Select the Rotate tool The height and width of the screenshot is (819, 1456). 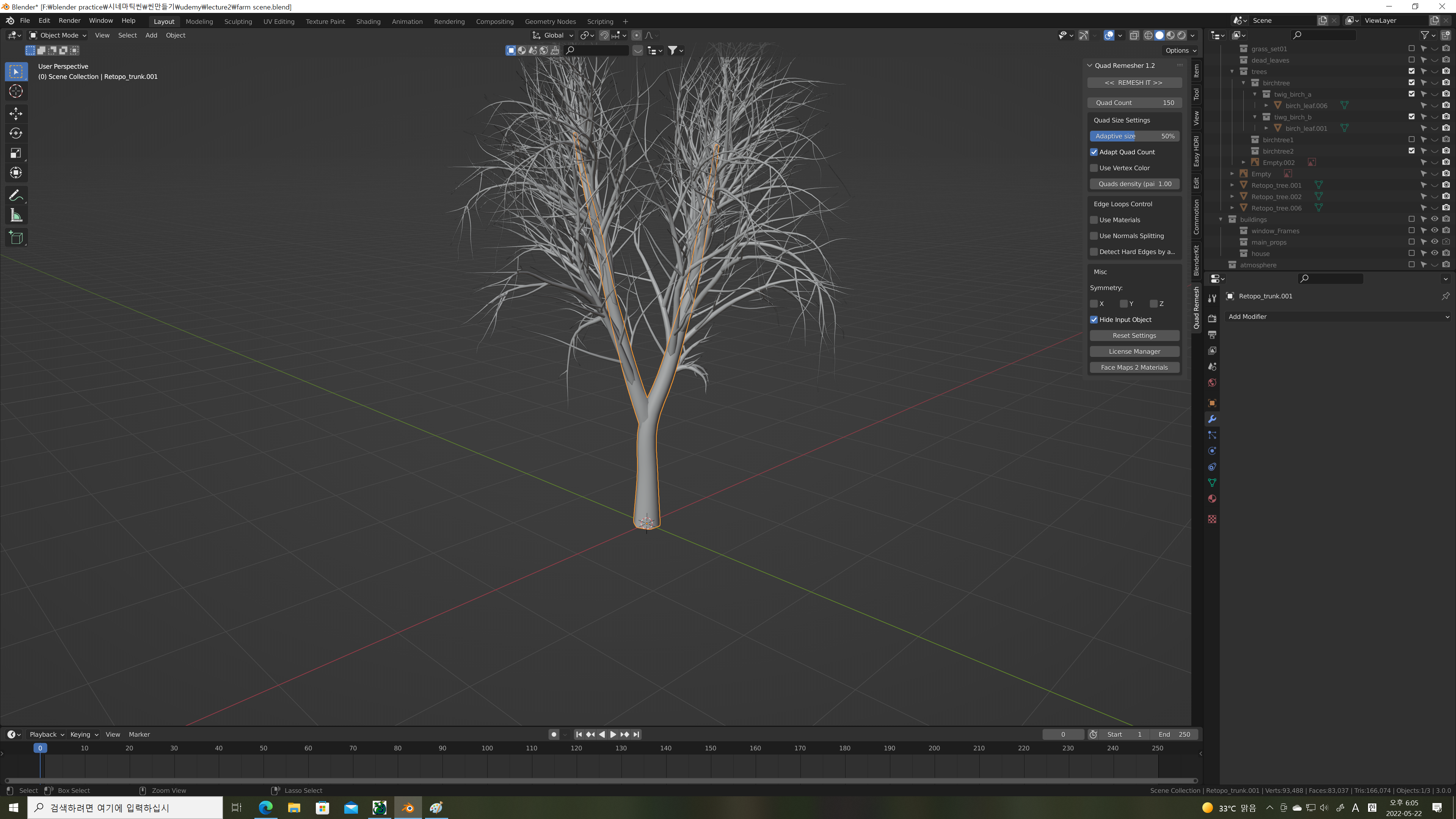[16, 133]
